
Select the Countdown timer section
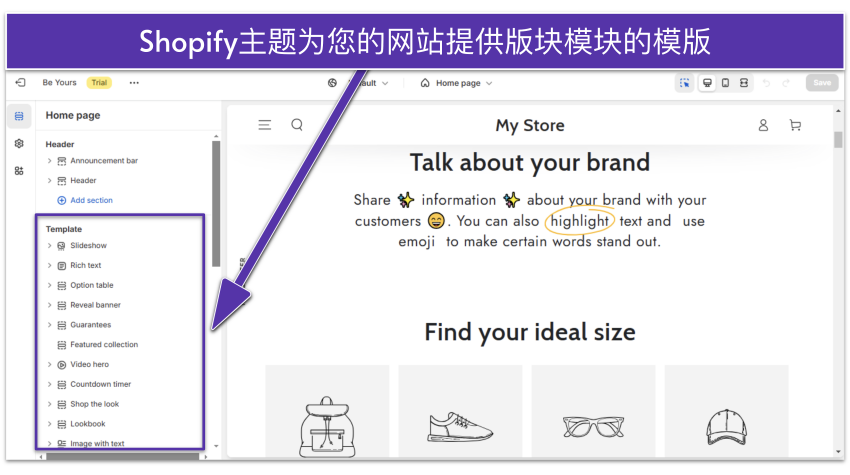(100, 384)
